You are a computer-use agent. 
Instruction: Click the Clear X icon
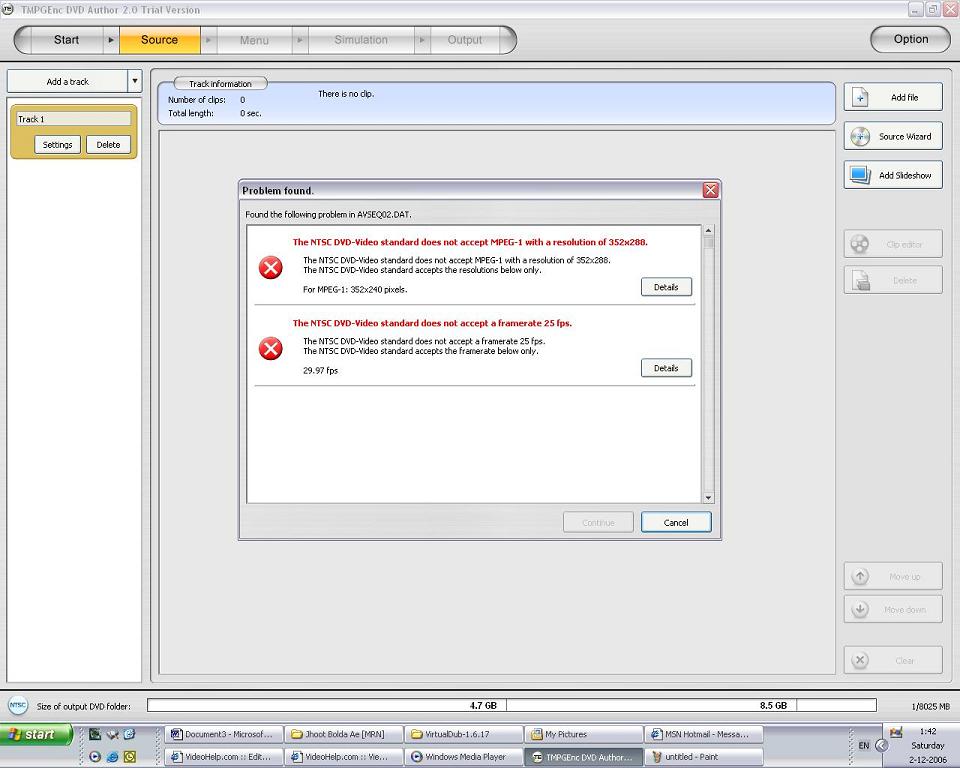(860, 660)
